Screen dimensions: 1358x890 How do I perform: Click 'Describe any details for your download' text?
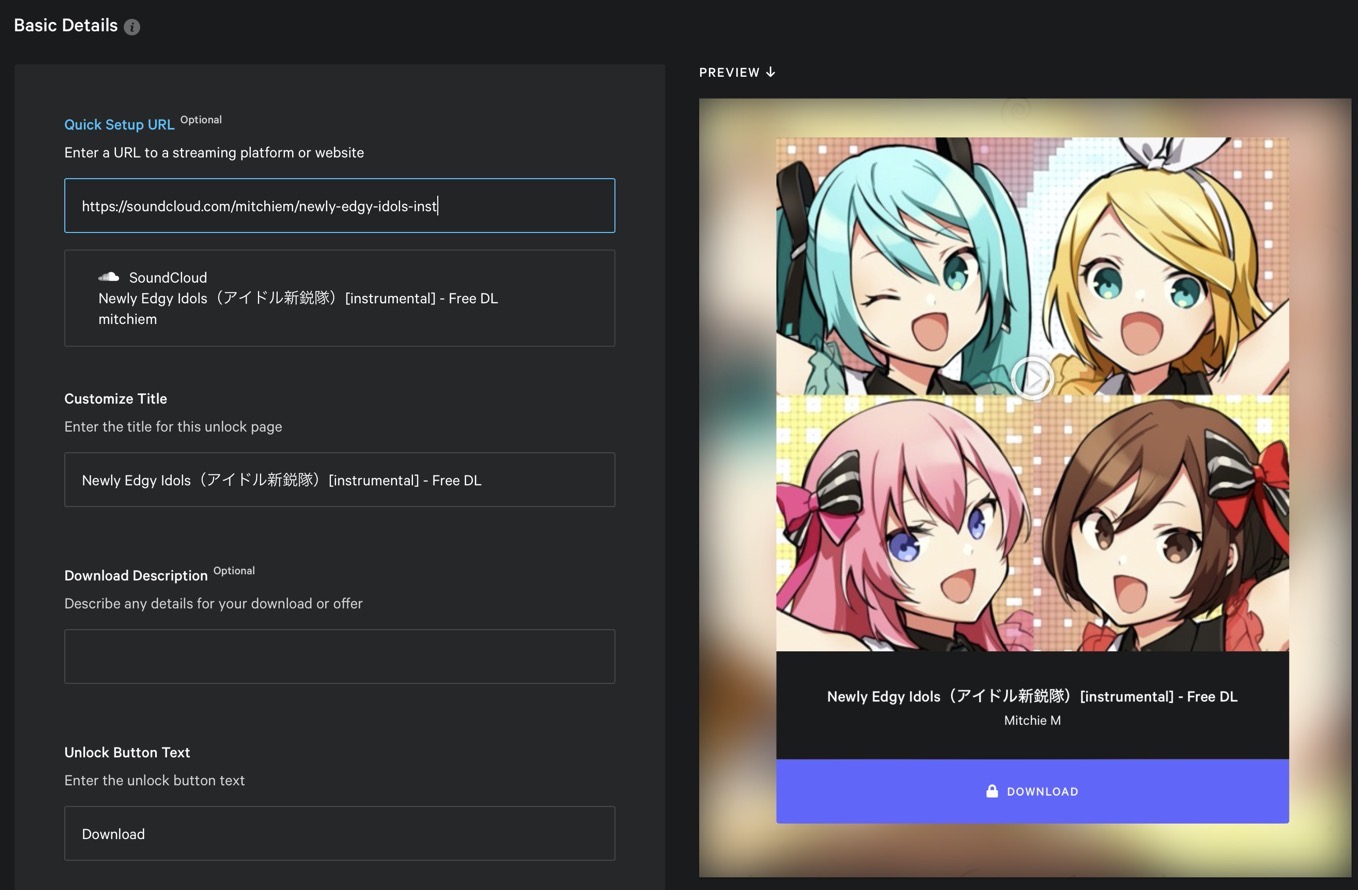213,603
